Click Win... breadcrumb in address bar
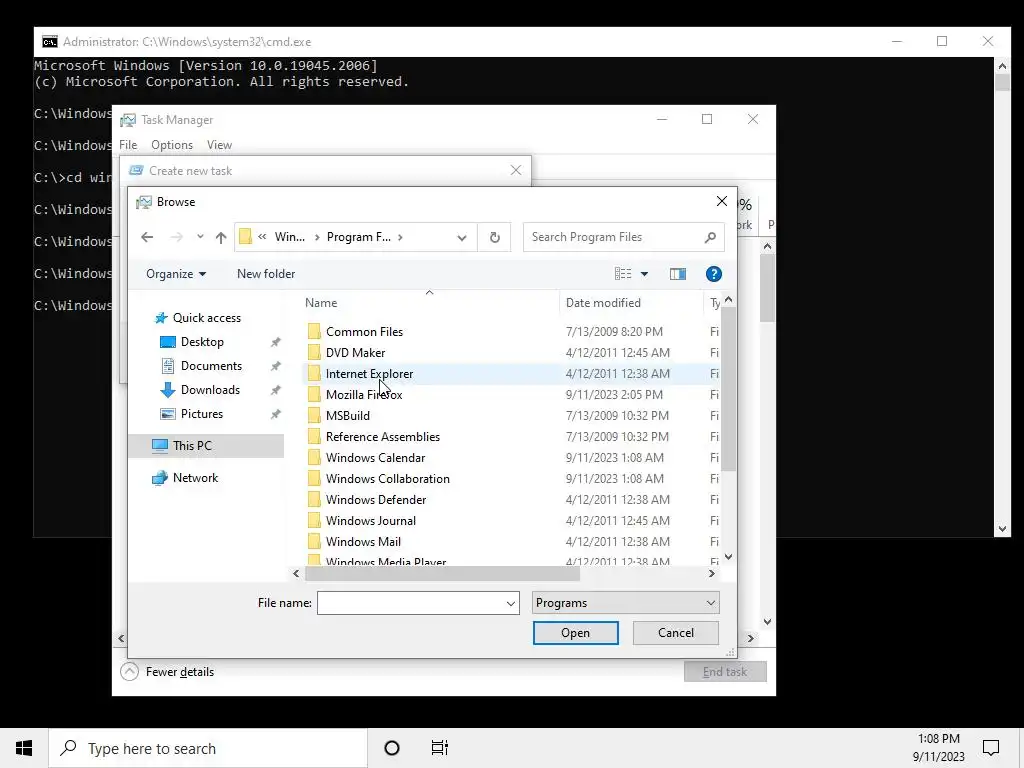1024x768 pixels. pos(289,237)
